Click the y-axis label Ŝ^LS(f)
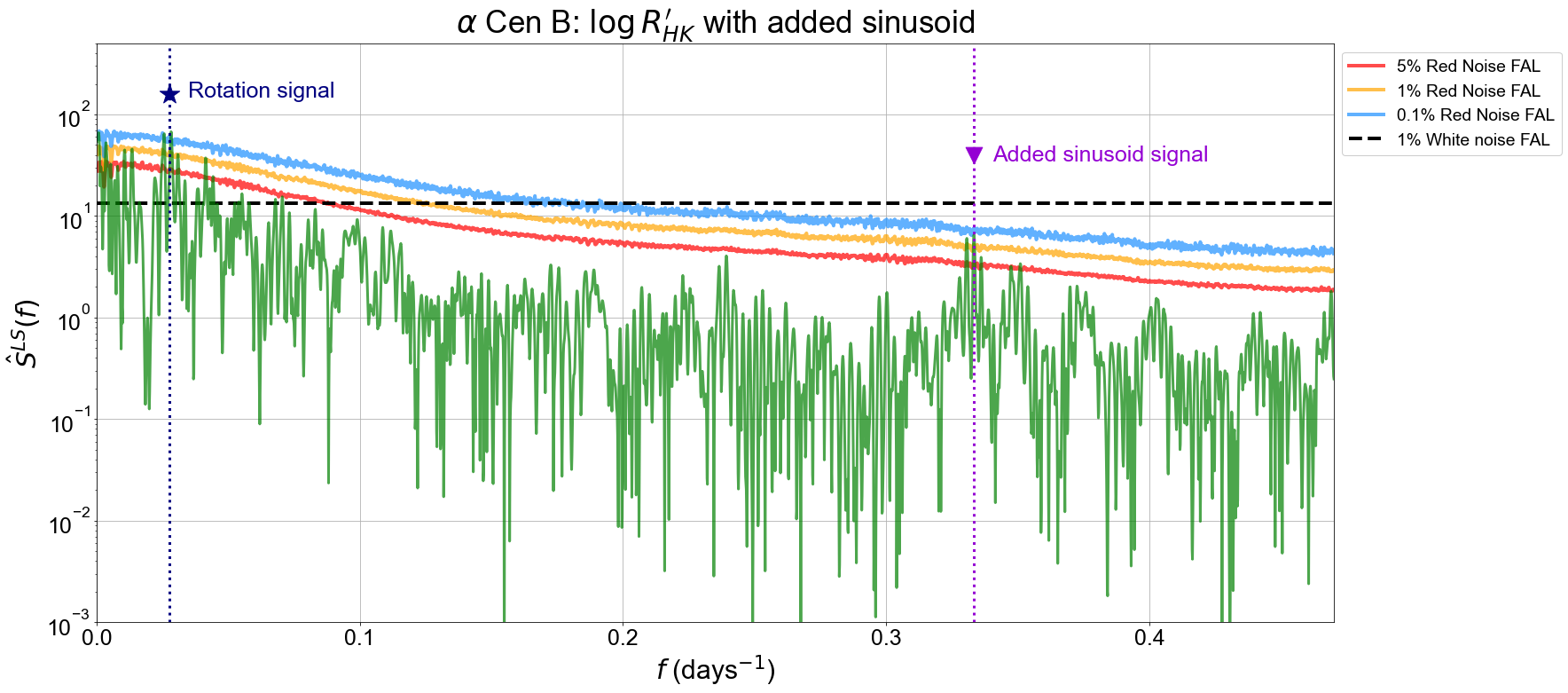The image size is (1568, 693). [23, 334]
